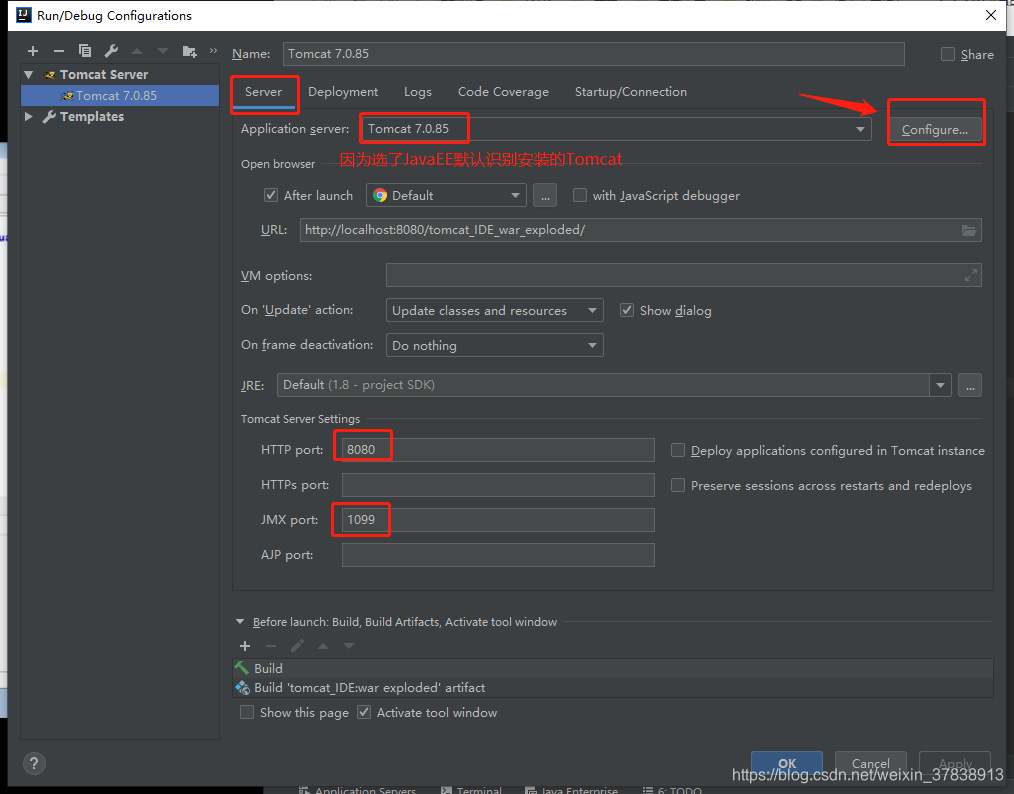Toggle Activate tool window checkbox
Screen dimensions: 1014x794
coord(364,713)
